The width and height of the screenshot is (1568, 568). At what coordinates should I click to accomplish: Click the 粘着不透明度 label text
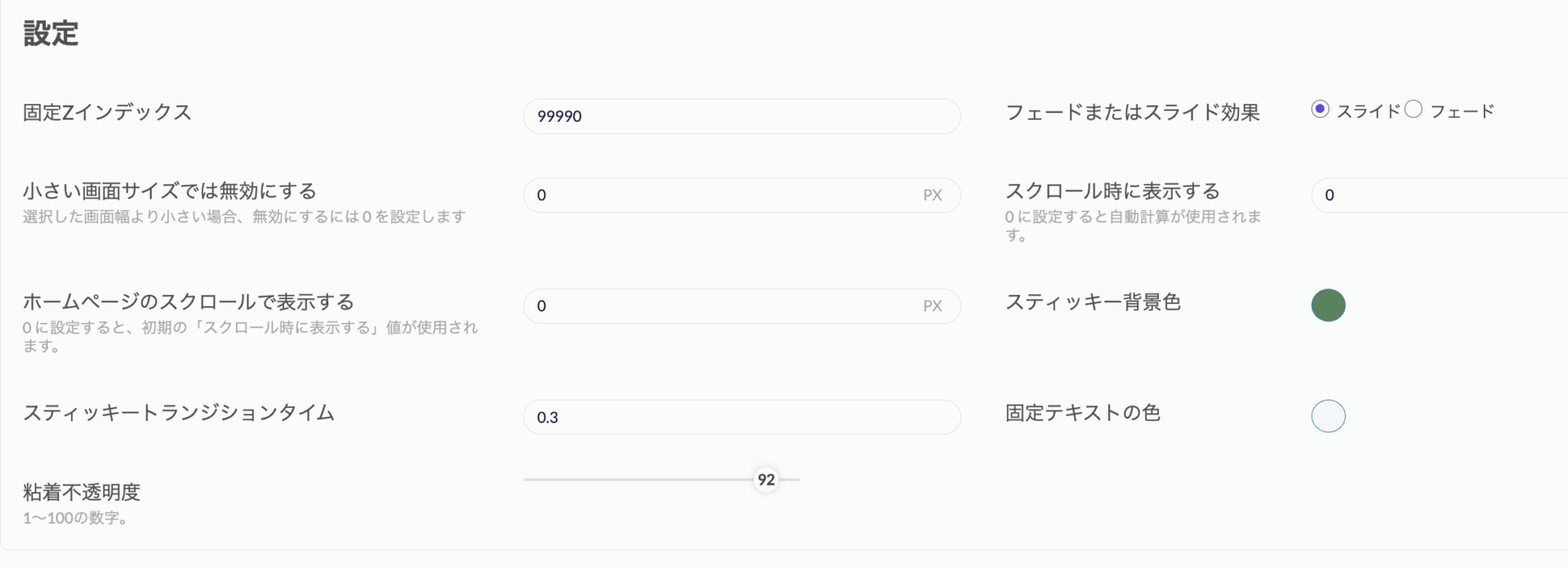82,492
